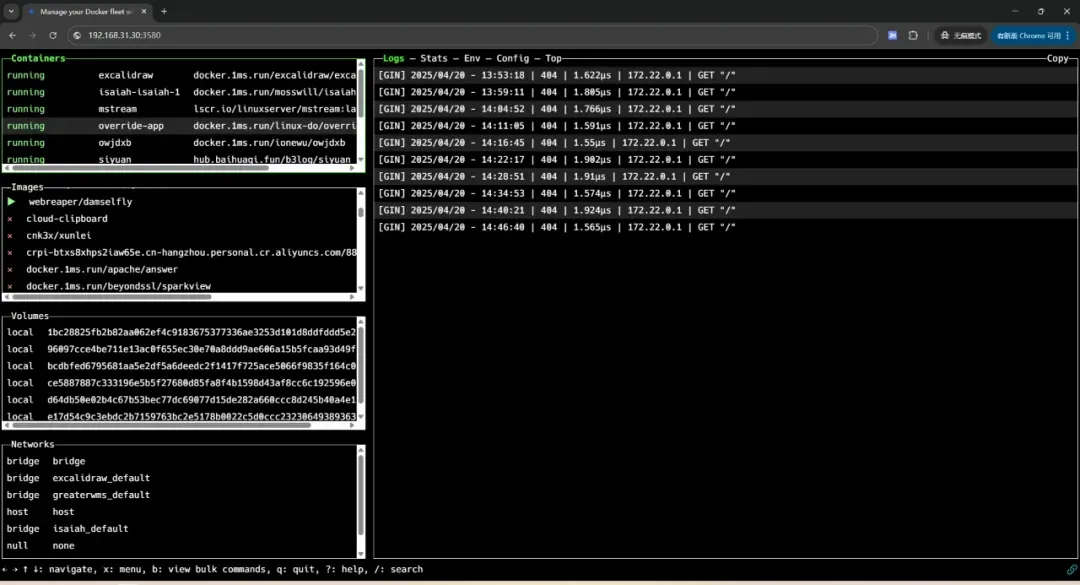Copy the logs with Copy button
This screenshot has height=585, width=1080.
click(x=1057, y=59)
